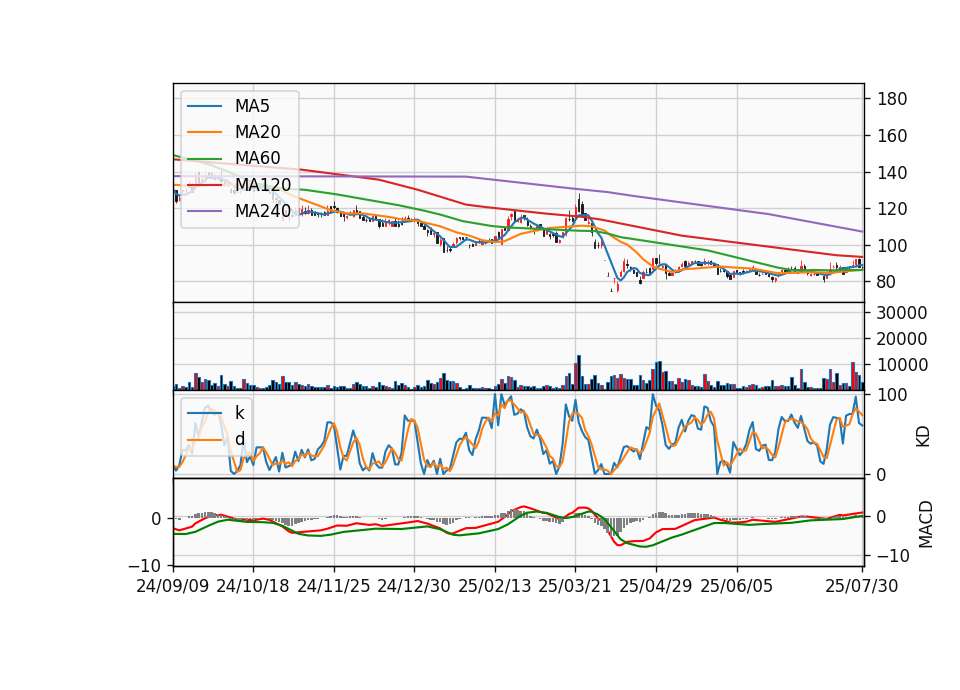Click the k legend label in KD panel

[239, 413]
